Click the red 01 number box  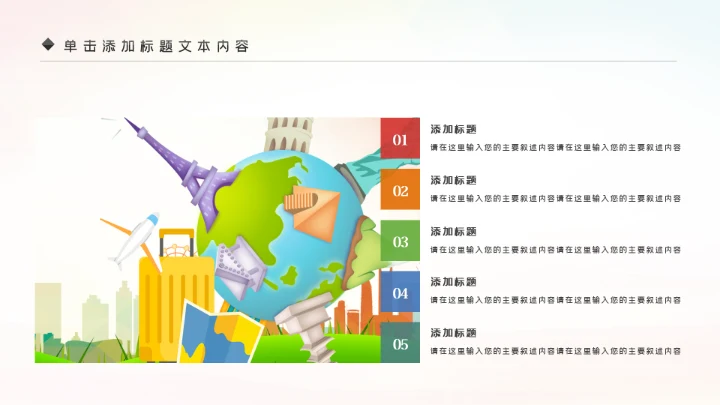400,139
